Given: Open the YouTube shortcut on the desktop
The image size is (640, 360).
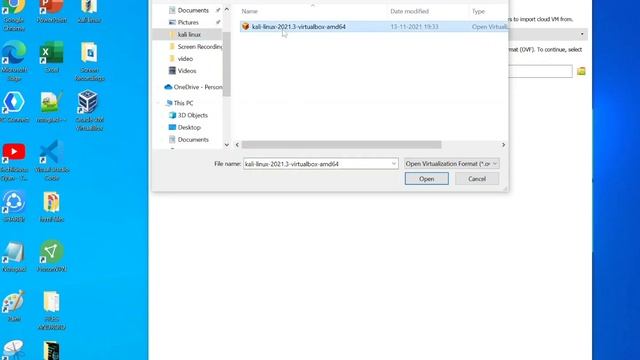Looking at the screenshot, I should click(x=14, y=161).
